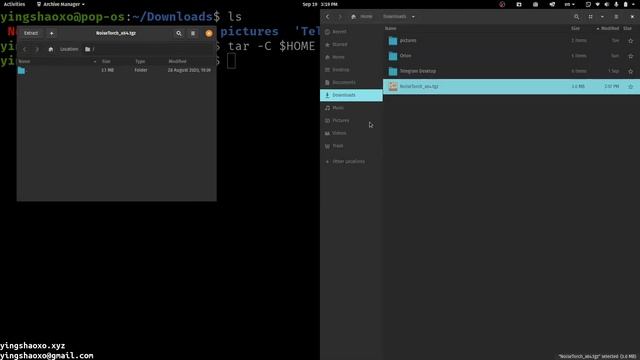Click the Extract button in Archive Manager

click(31, 33)
